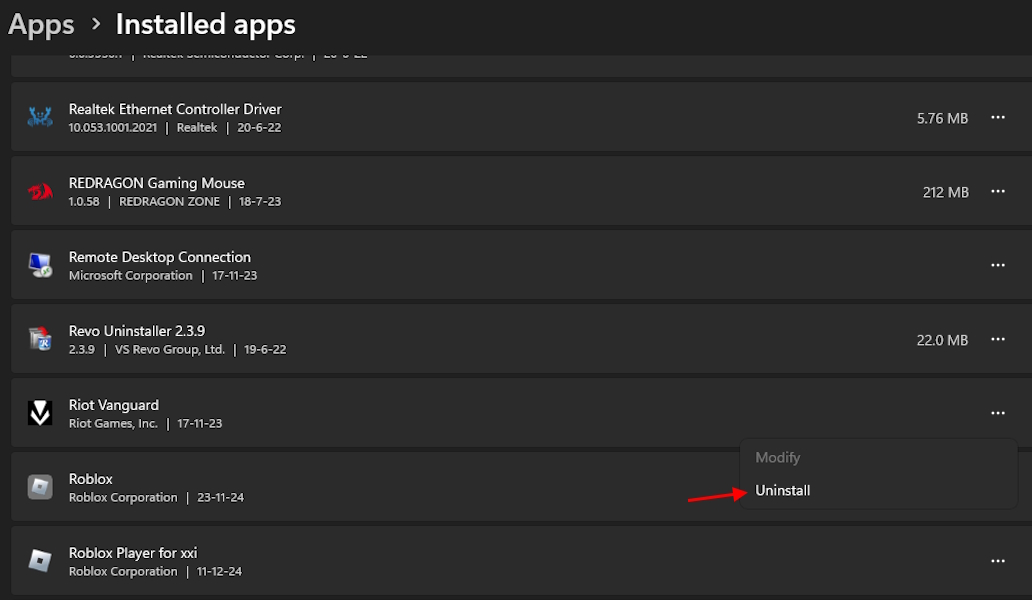Open more options for Revo Uninstaller

(997, 339)
